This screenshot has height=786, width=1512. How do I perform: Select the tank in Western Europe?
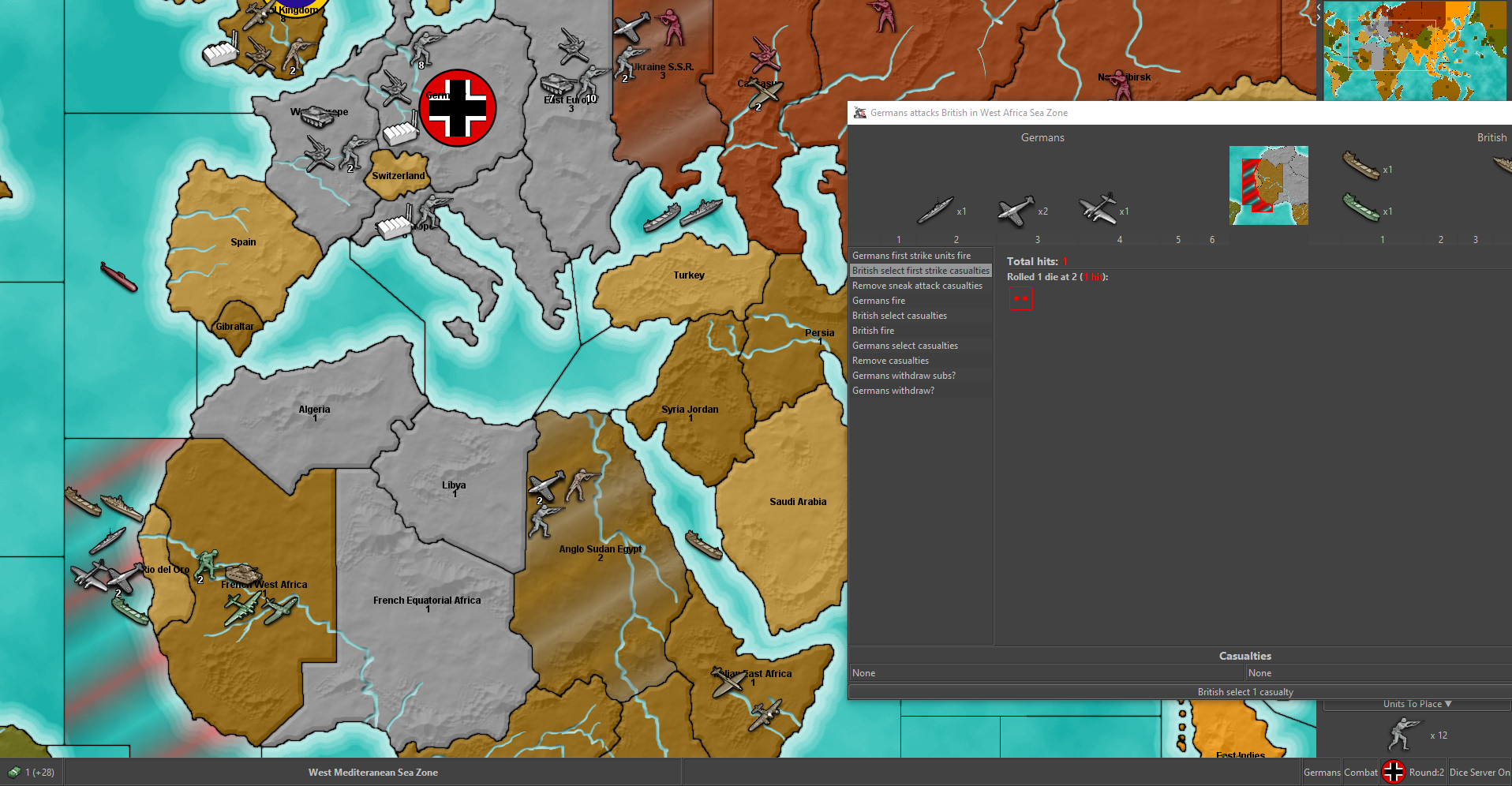pos(318,117)
